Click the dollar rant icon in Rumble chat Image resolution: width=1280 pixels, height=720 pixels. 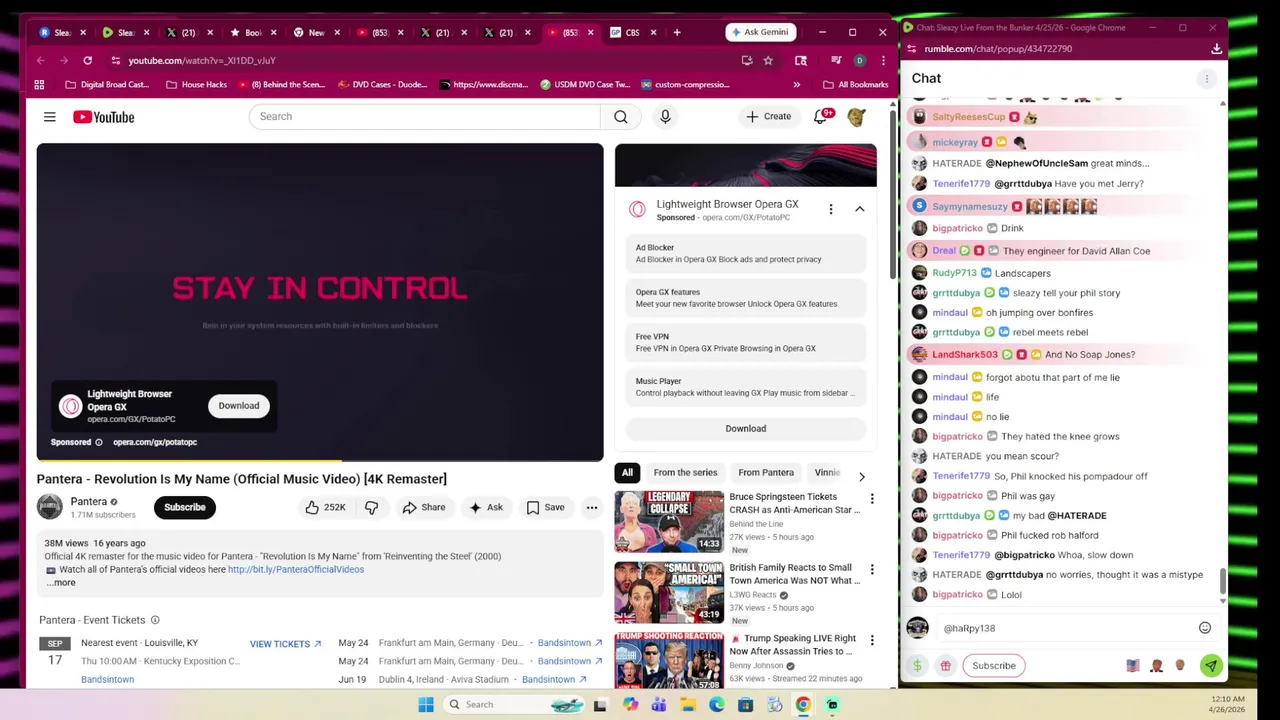[x=917, y=665]
